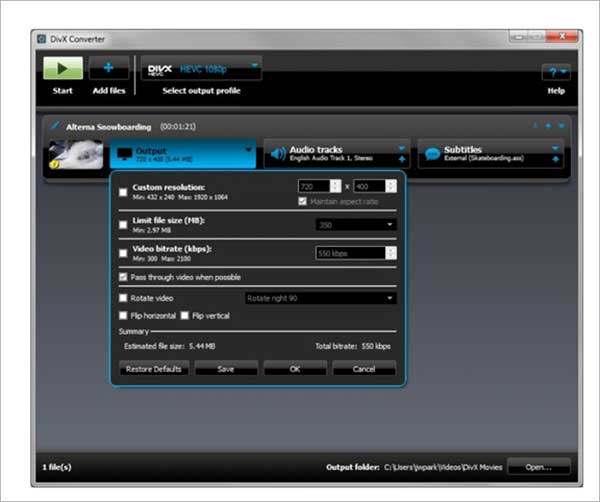
Task: Click the output folder path C:\Users\jwpark\Videos\DivX Movies
Action: coord(443,467)
